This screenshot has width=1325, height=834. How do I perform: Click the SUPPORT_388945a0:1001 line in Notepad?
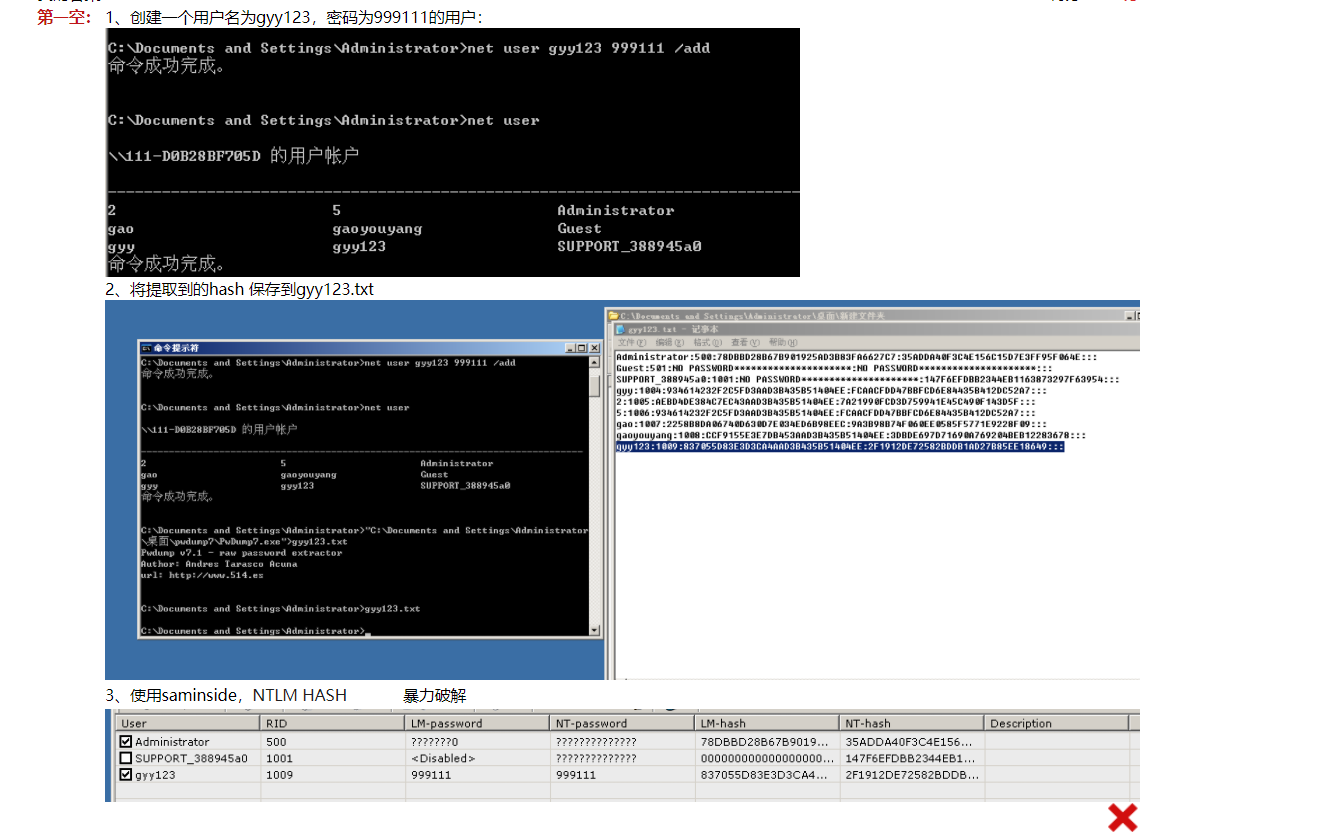pos(868,380)
